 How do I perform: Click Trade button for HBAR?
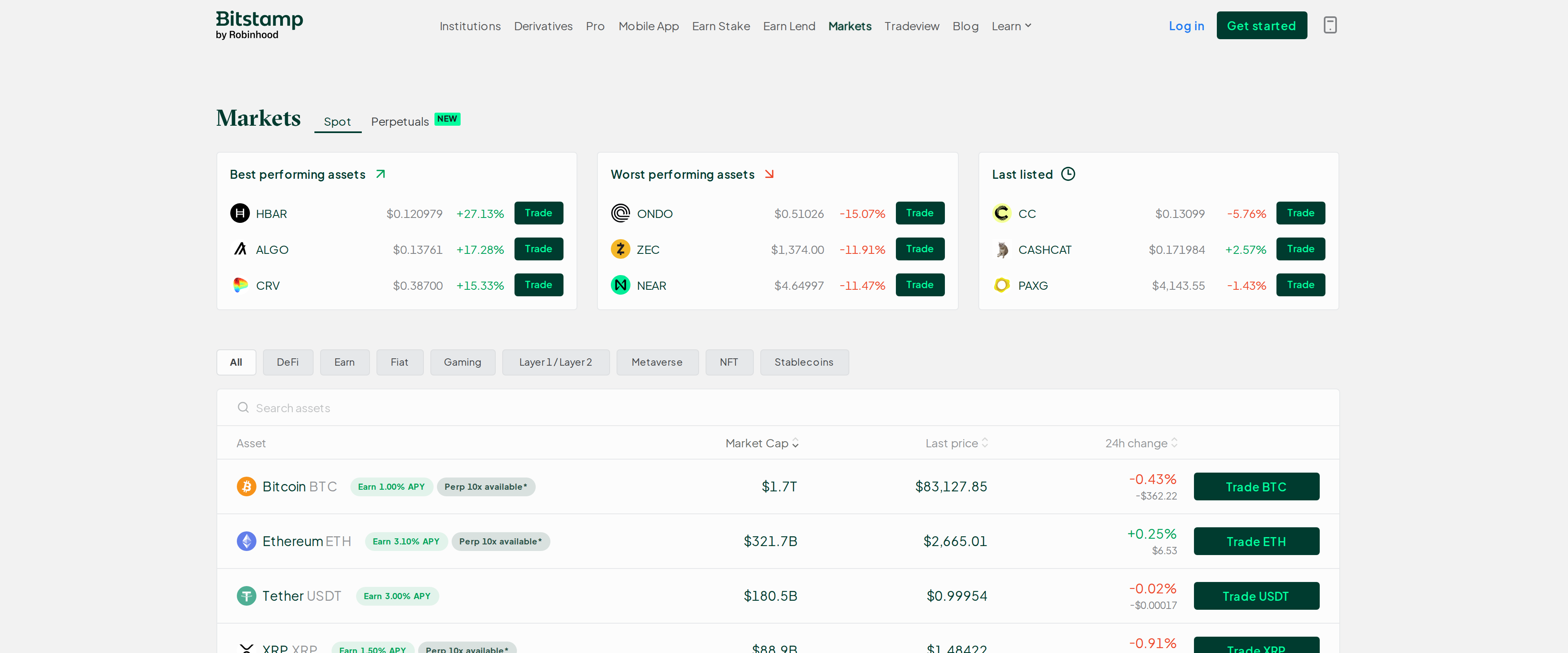point(539,213)
